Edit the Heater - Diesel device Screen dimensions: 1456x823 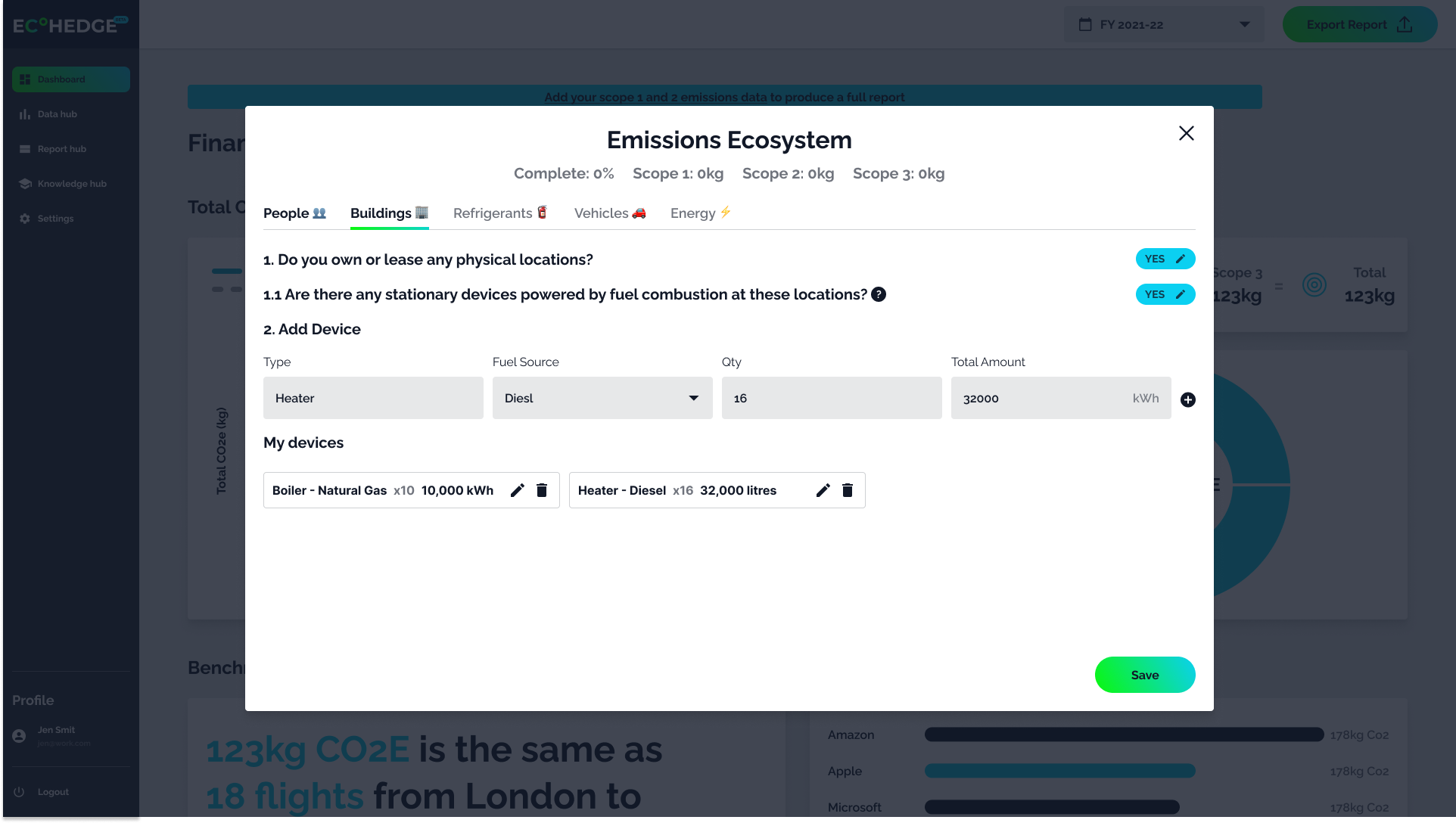[x=823, y=490]
